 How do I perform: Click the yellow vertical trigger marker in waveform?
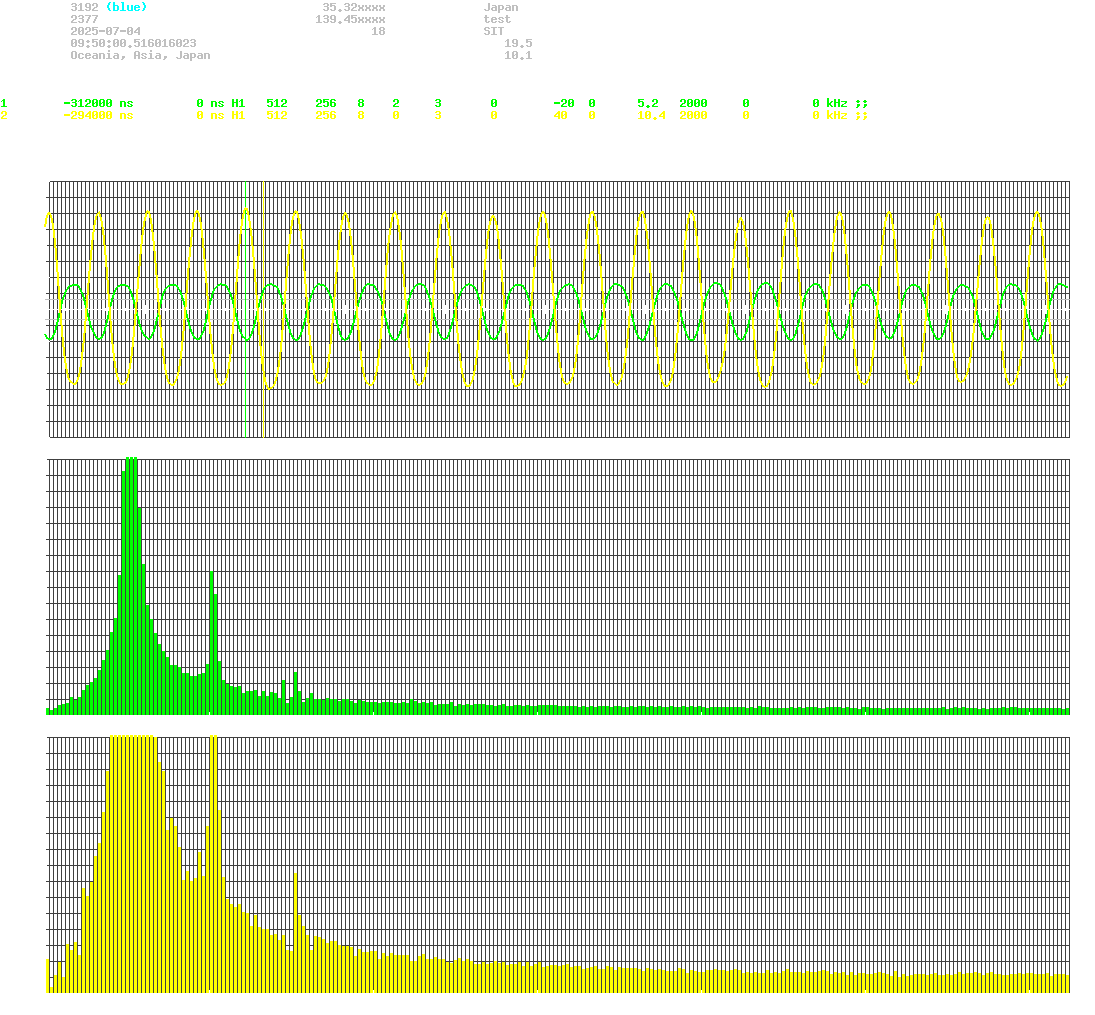[263, 309]
